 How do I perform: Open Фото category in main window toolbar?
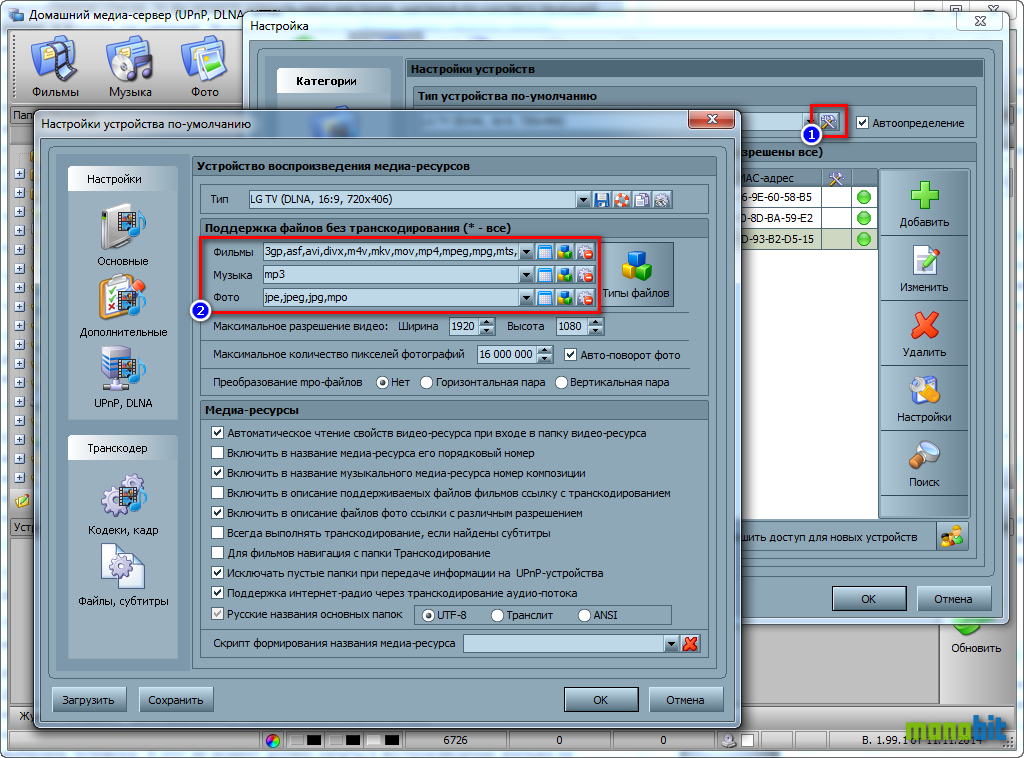point(204,67)
